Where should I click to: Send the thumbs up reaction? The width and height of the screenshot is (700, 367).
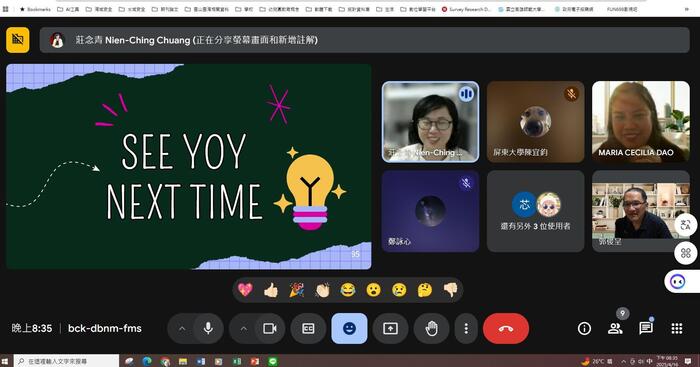(271, 290)
